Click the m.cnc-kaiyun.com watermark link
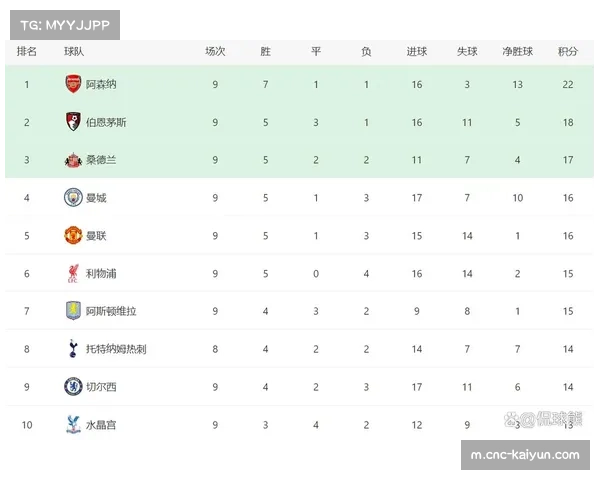 [x=524, y=455]
